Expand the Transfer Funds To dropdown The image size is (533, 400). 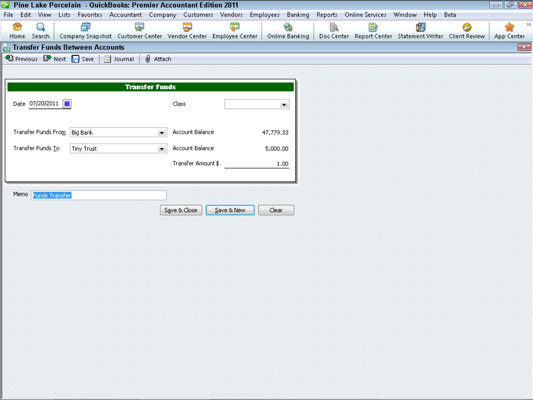[x=162, y=149]
